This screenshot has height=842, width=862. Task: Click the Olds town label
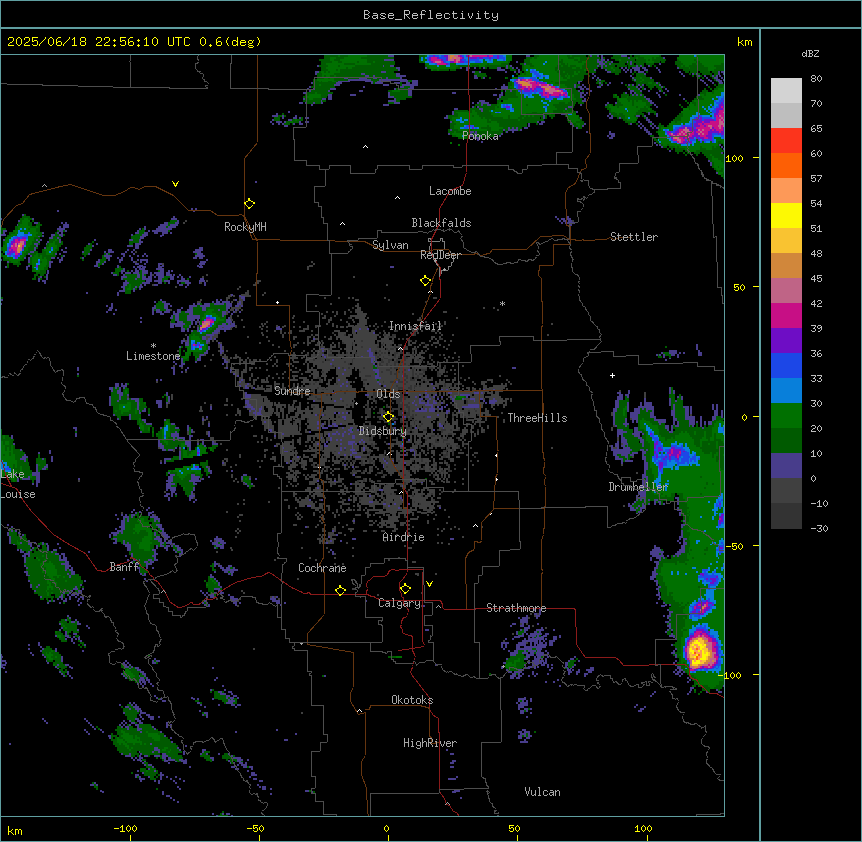click(388, 394)
